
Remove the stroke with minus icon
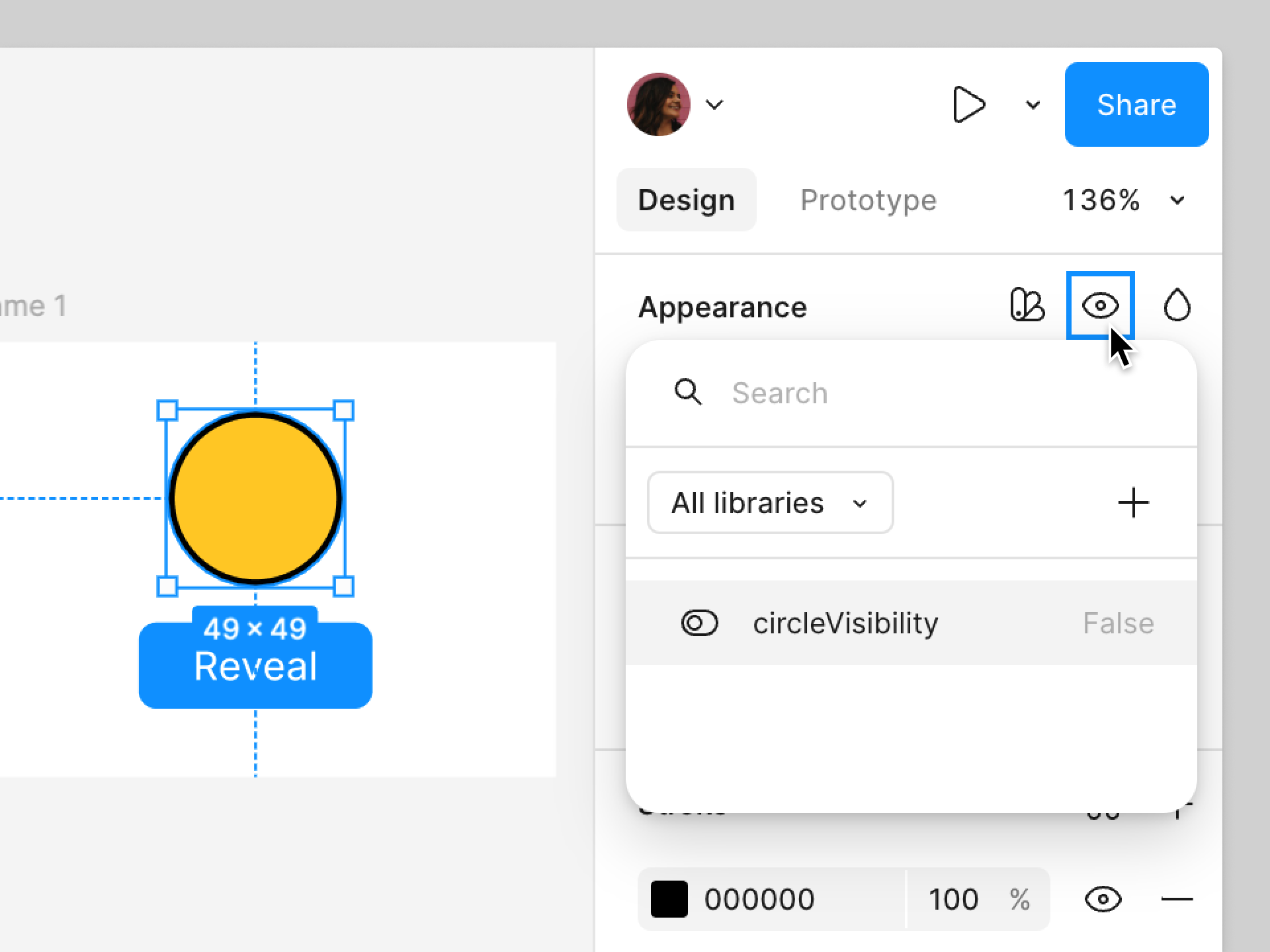(x=1177, y=899)
